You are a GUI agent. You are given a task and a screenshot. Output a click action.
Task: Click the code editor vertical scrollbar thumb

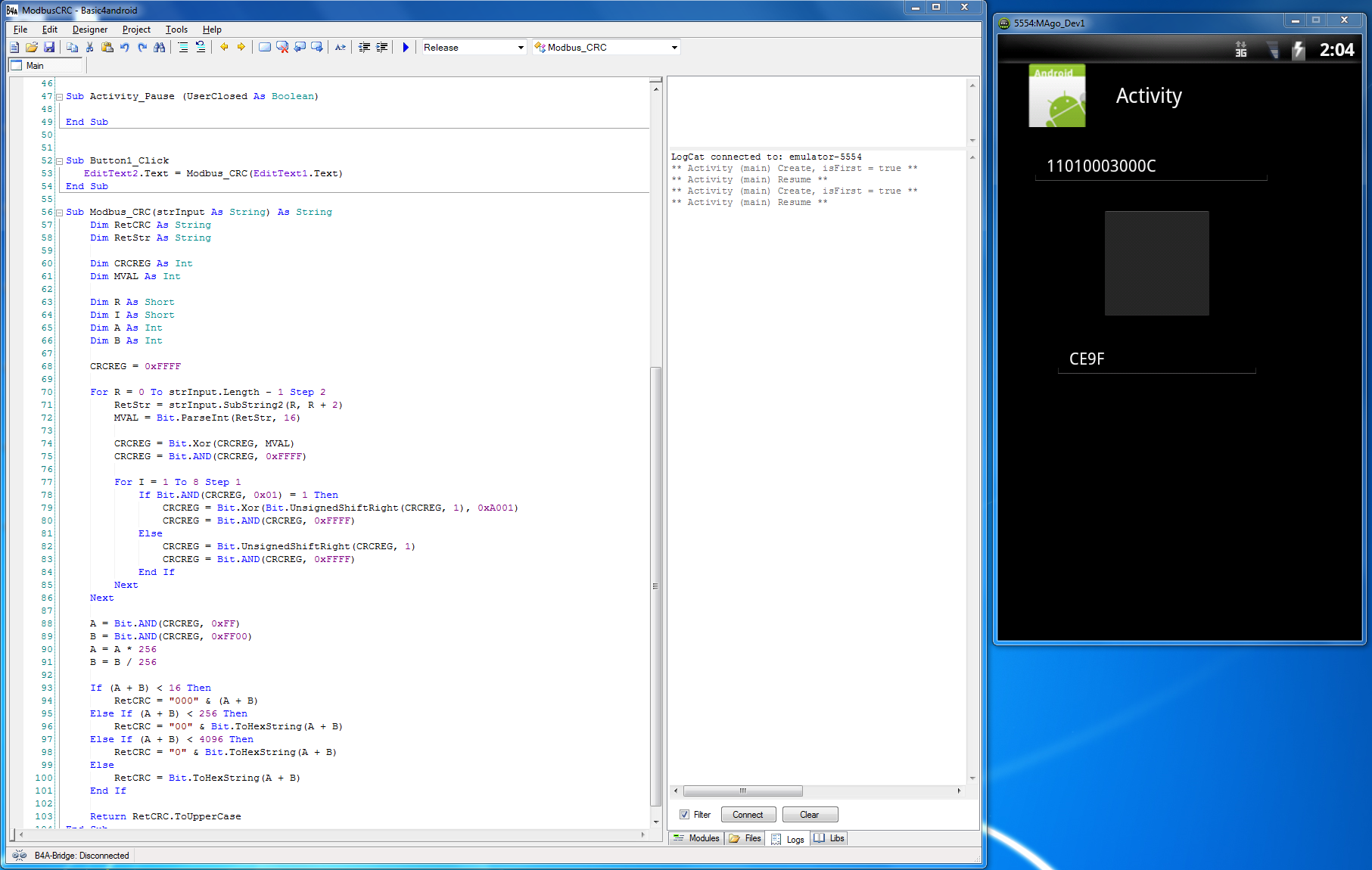pos(656,586)
